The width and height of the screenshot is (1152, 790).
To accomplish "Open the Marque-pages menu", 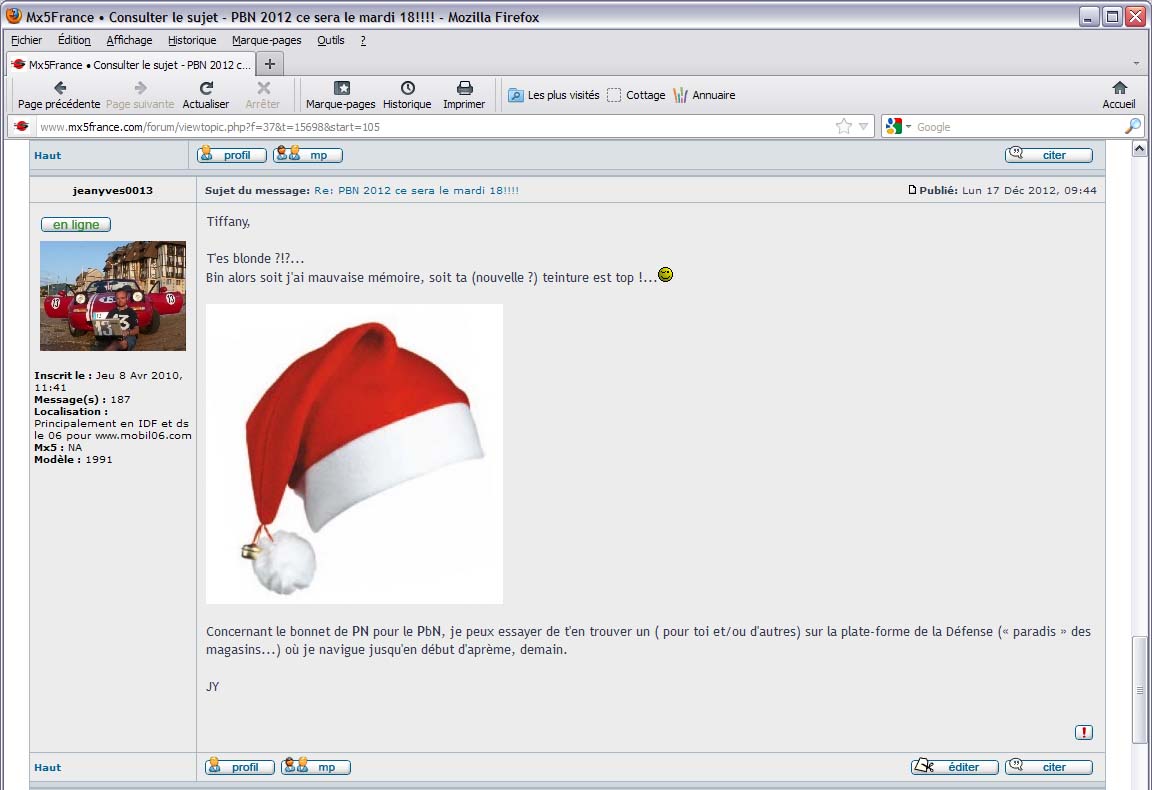I will (x=267, y=40).
